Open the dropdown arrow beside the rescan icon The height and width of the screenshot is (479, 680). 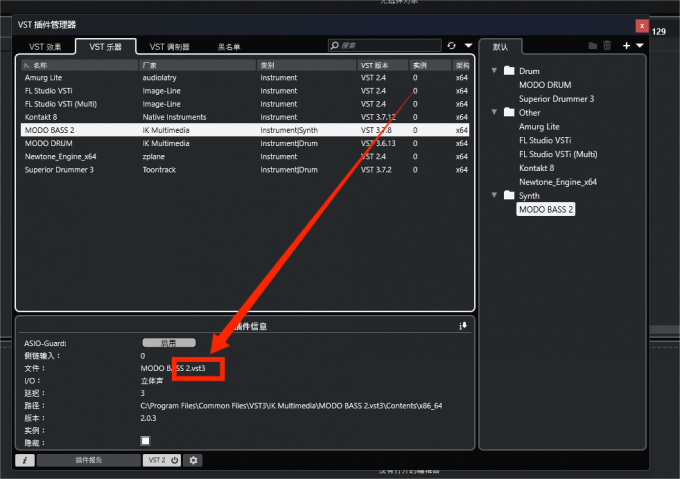pos(468,46)
